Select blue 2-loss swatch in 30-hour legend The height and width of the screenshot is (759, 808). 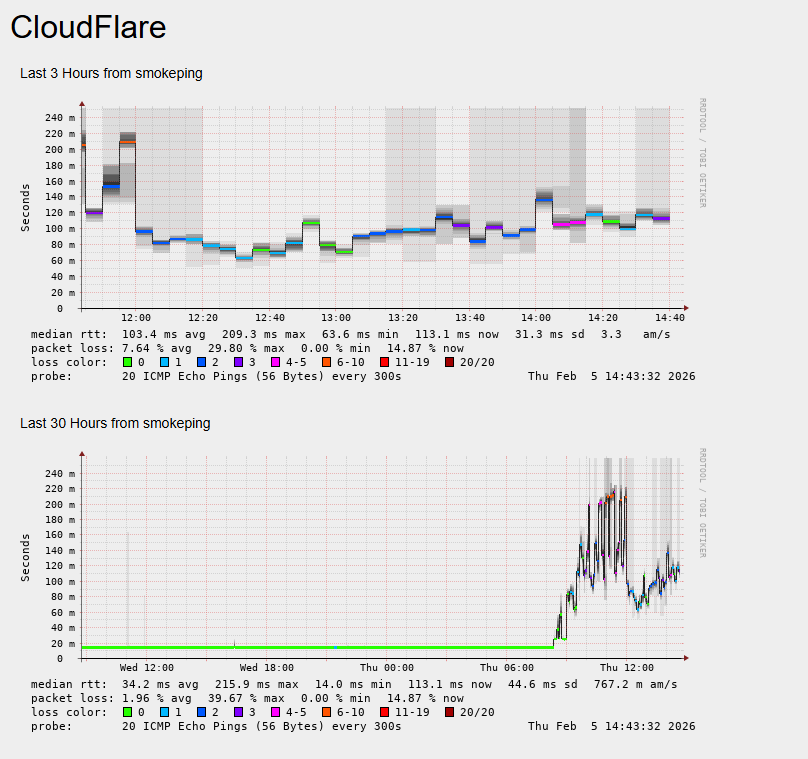(201, 712)
